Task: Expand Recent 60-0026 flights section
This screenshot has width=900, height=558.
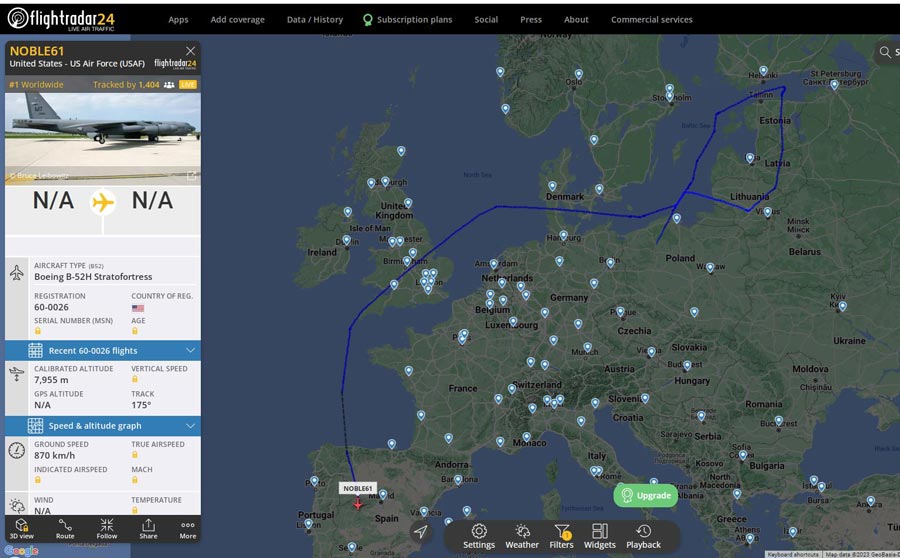Action: [x=103, y=350]
